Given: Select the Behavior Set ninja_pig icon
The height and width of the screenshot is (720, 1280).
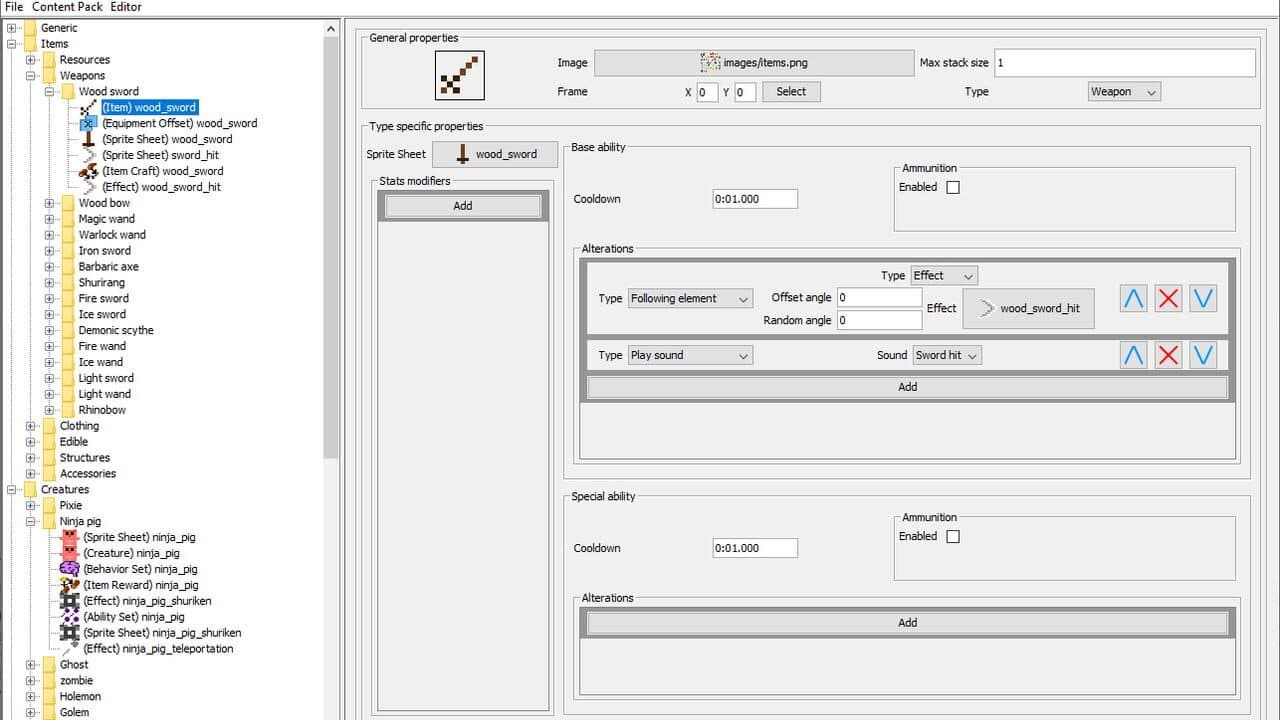Looking at the screenshot, I should coord(69,569).
